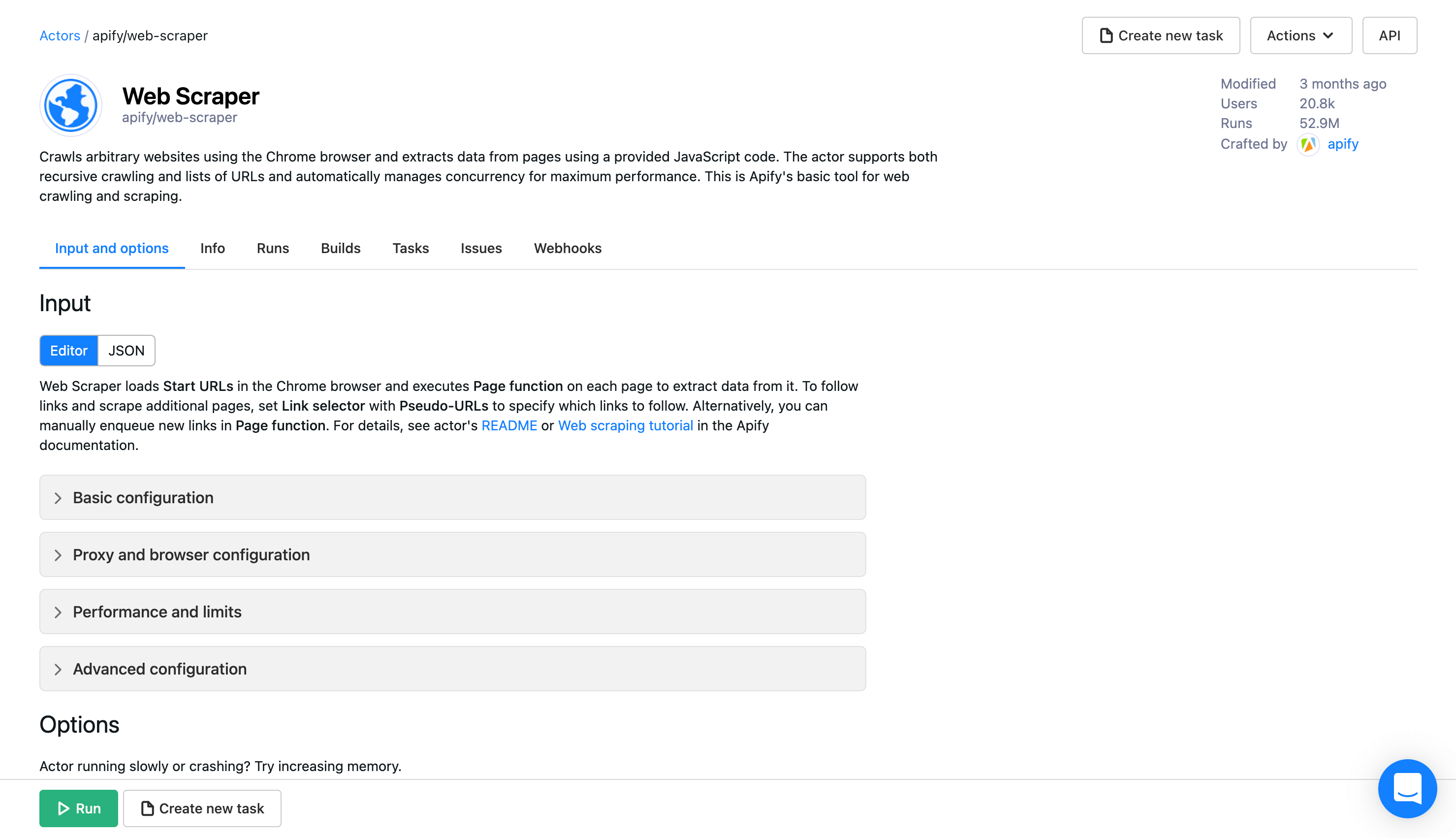
Task: Select the Editor input mode
Action: [68, 351]
